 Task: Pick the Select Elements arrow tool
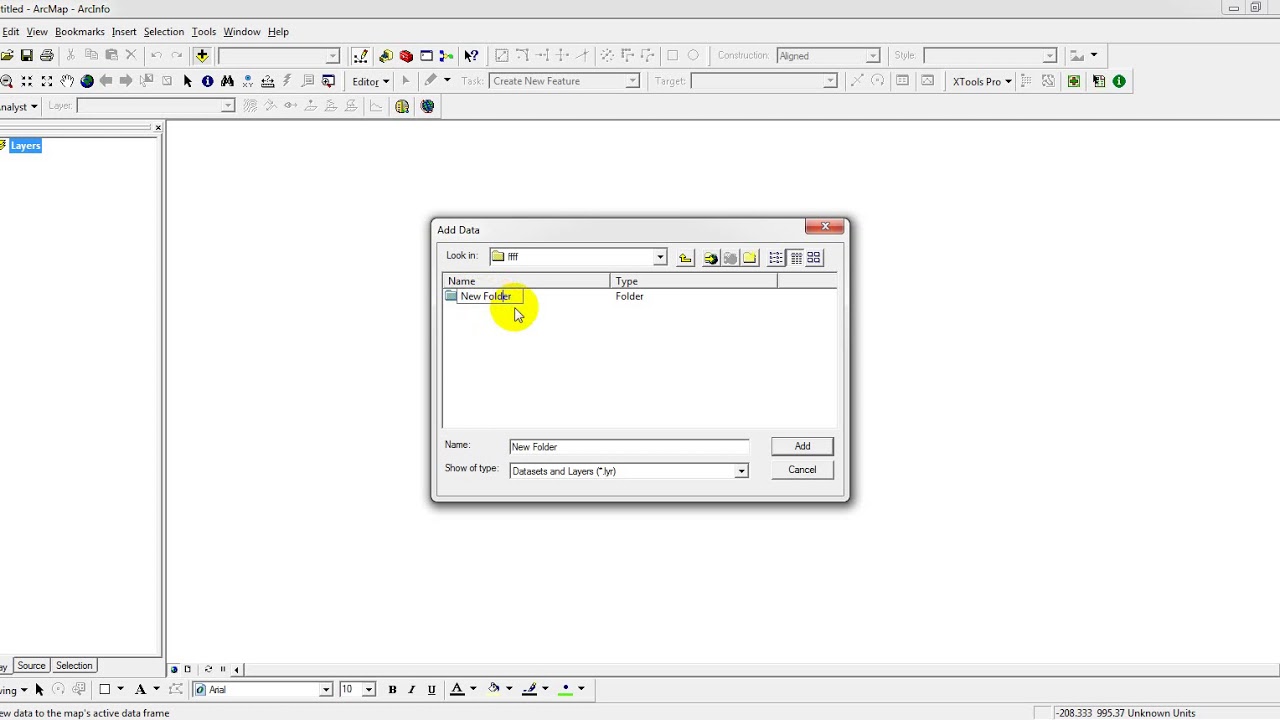click(187, 81)
